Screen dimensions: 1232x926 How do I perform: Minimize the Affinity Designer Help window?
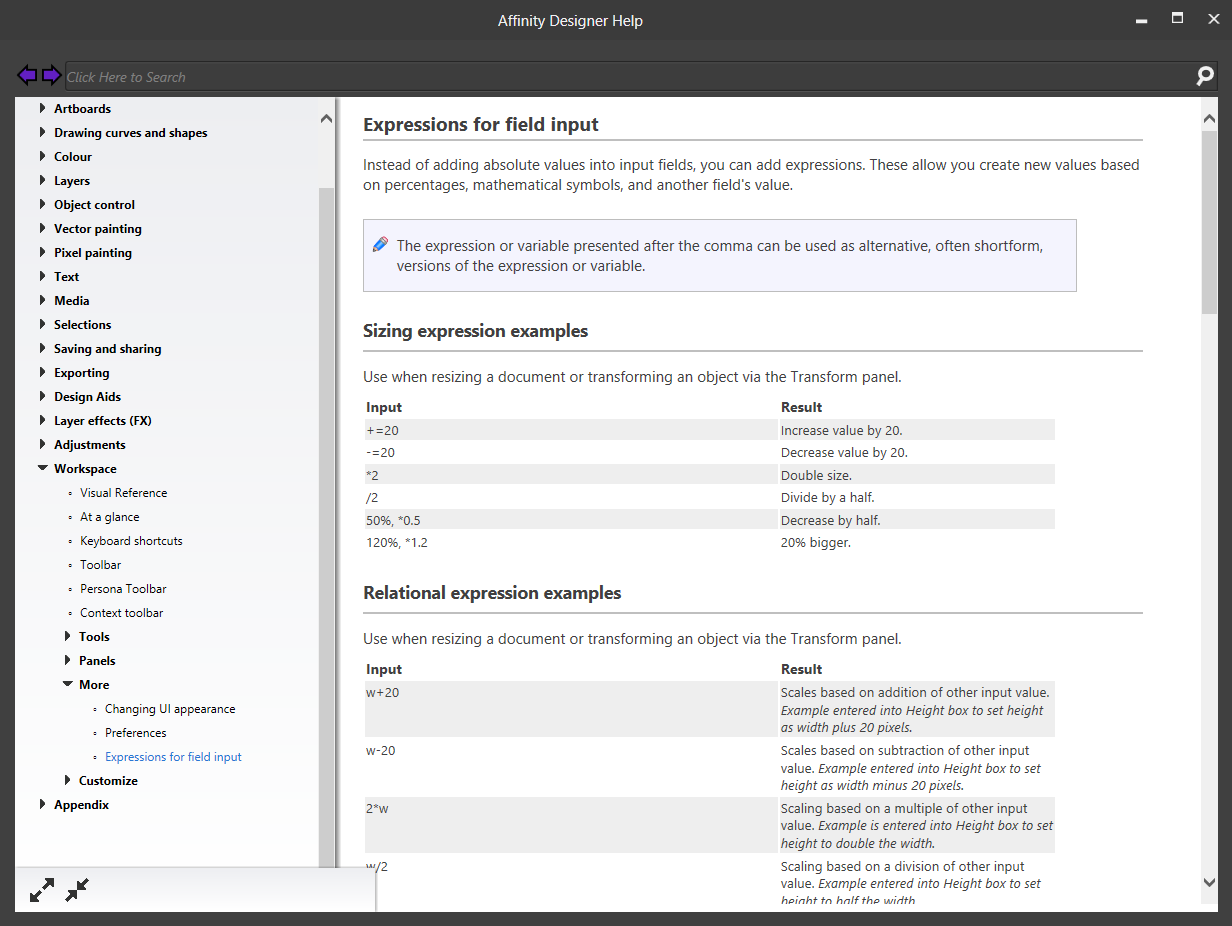[1142, 20]
